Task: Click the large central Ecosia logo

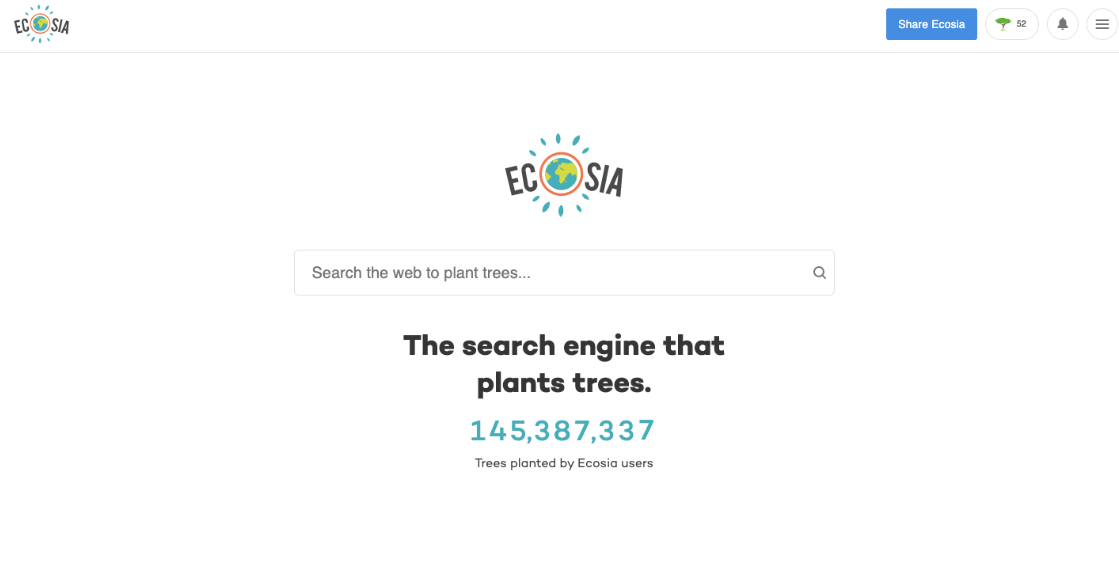Action: pyautogui.click(x=564, y=175)
